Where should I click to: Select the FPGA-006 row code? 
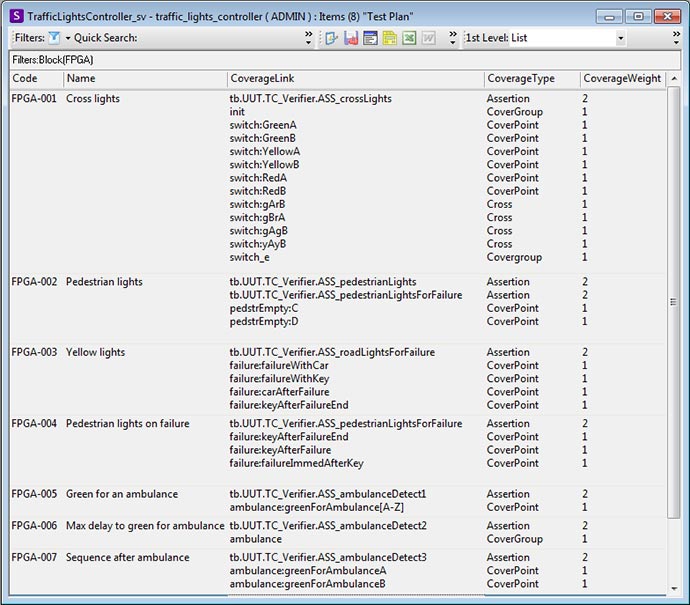coord(34,525)
